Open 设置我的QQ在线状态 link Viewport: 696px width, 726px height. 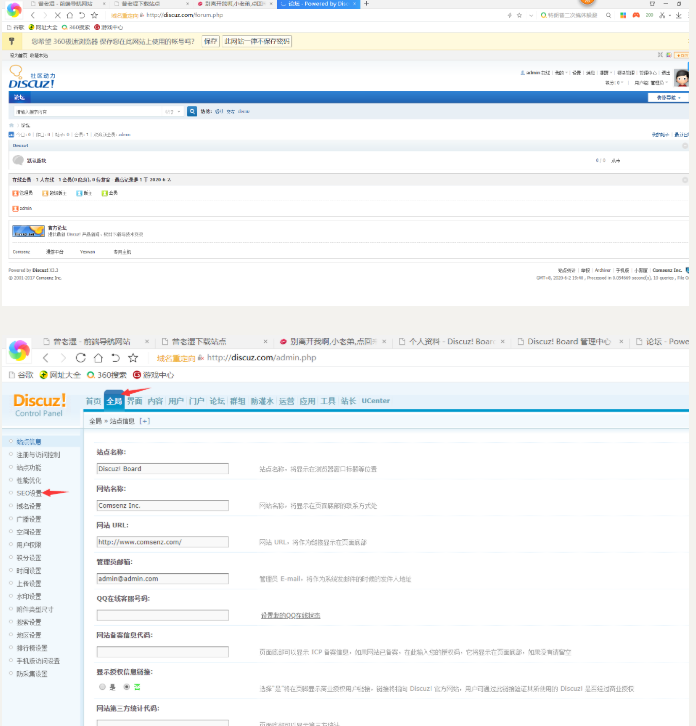pos(290,615)
